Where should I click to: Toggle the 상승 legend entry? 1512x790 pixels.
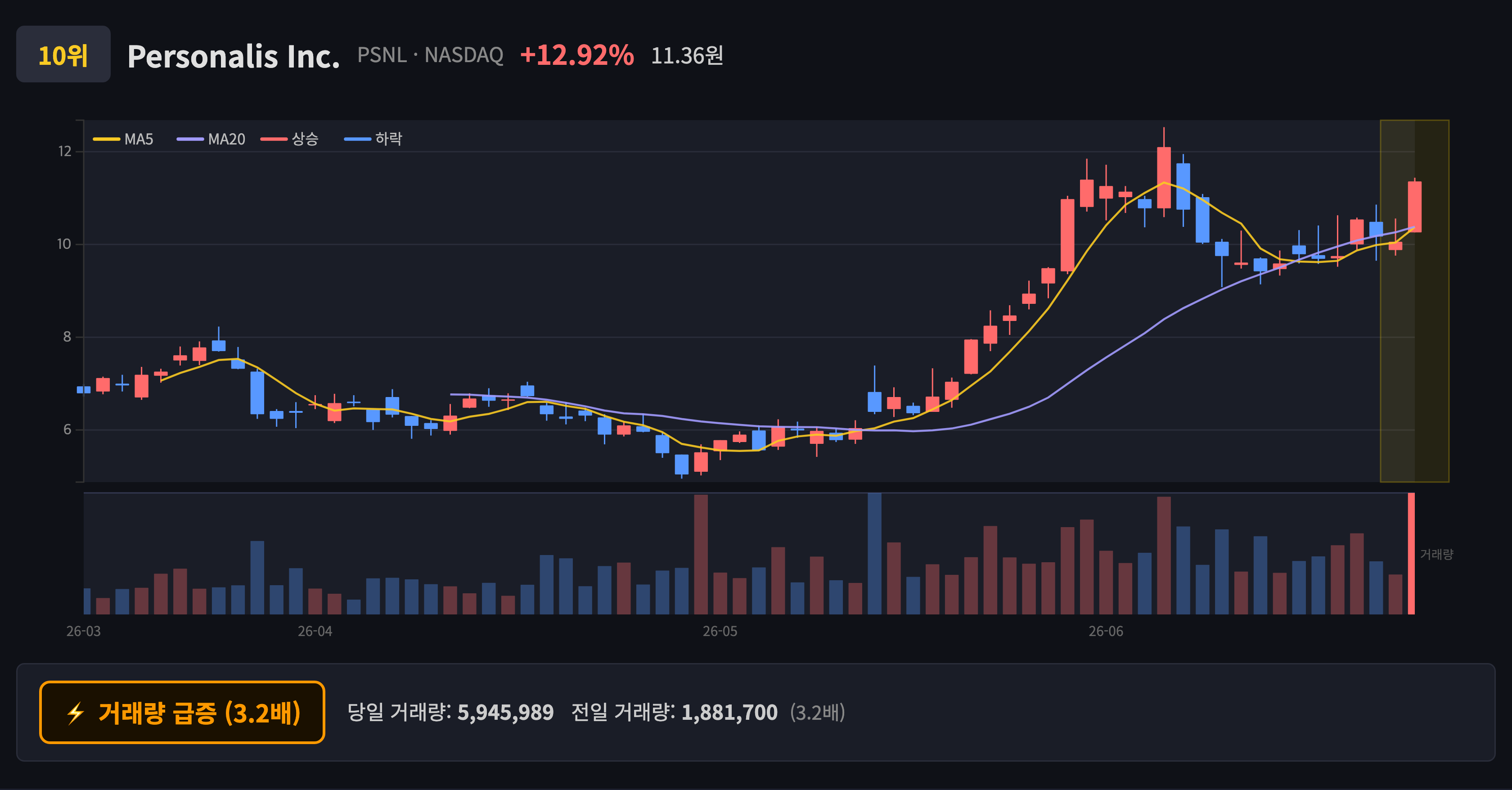290,139
